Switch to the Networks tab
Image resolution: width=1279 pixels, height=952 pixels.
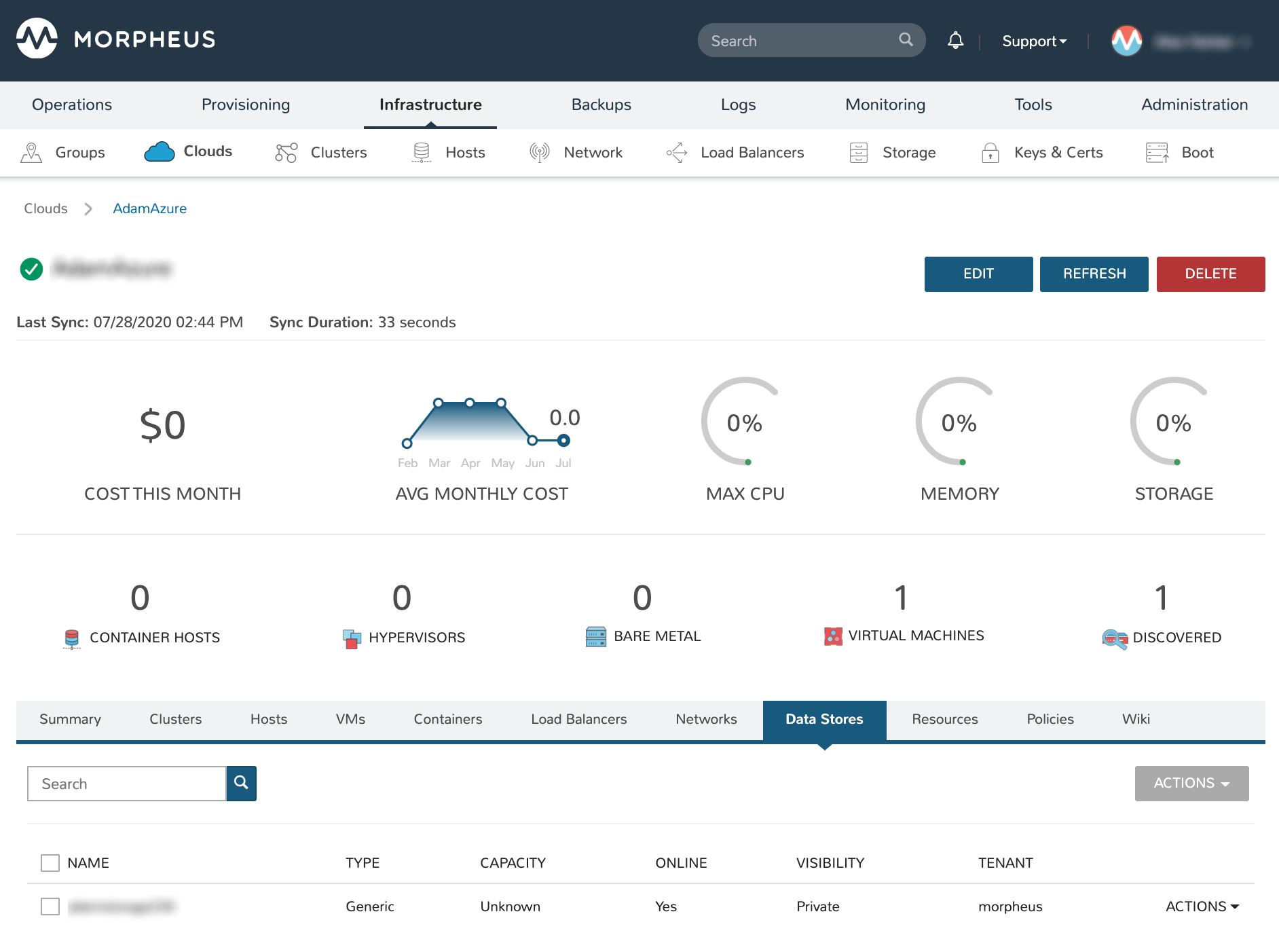point(706,719)
